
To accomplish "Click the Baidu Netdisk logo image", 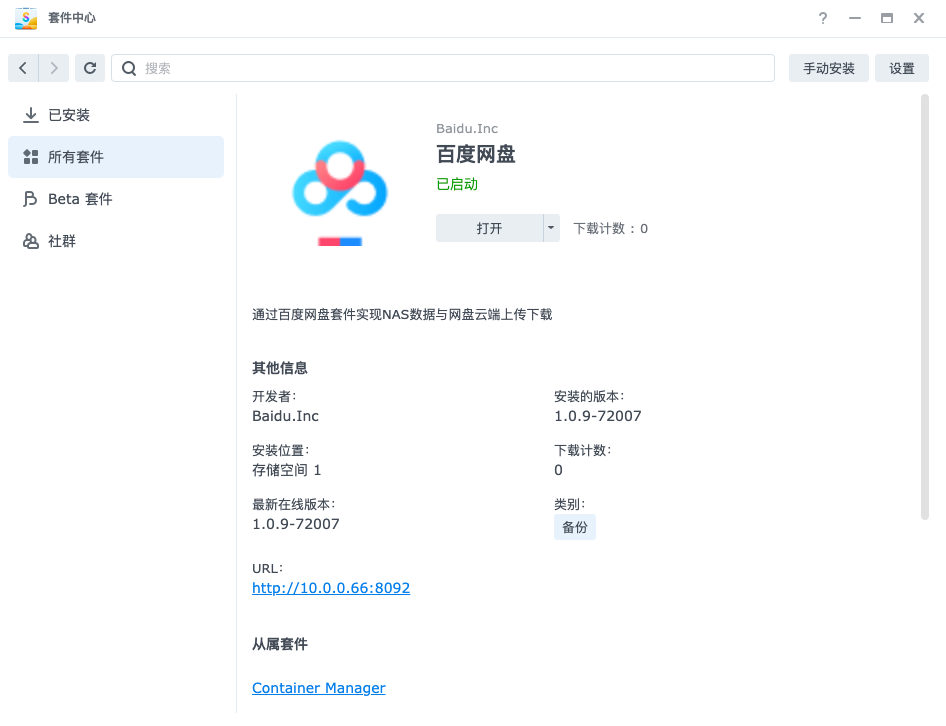I will [340, 185].
